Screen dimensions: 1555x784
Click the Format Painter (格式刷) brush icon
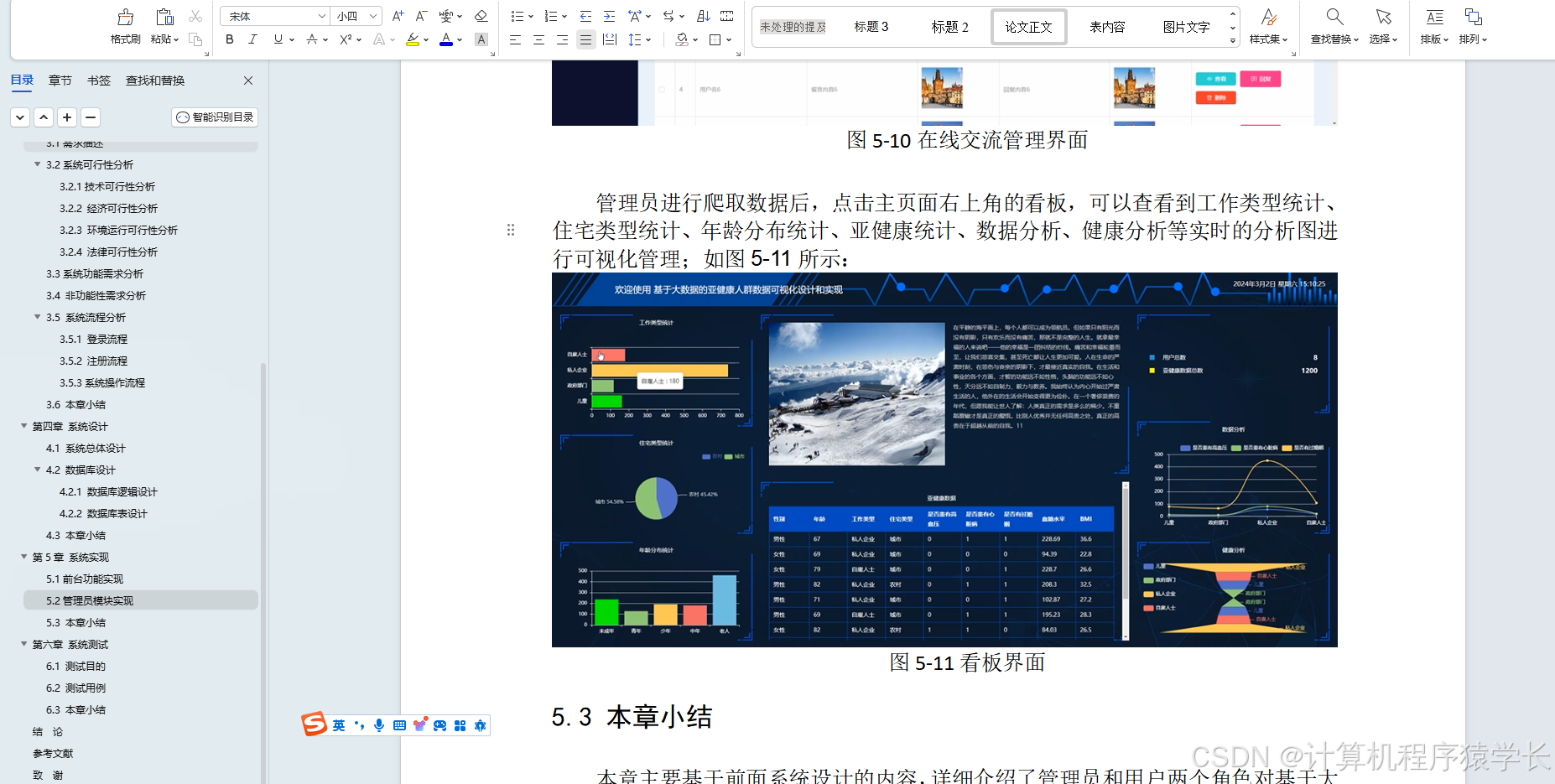point(126,17)
